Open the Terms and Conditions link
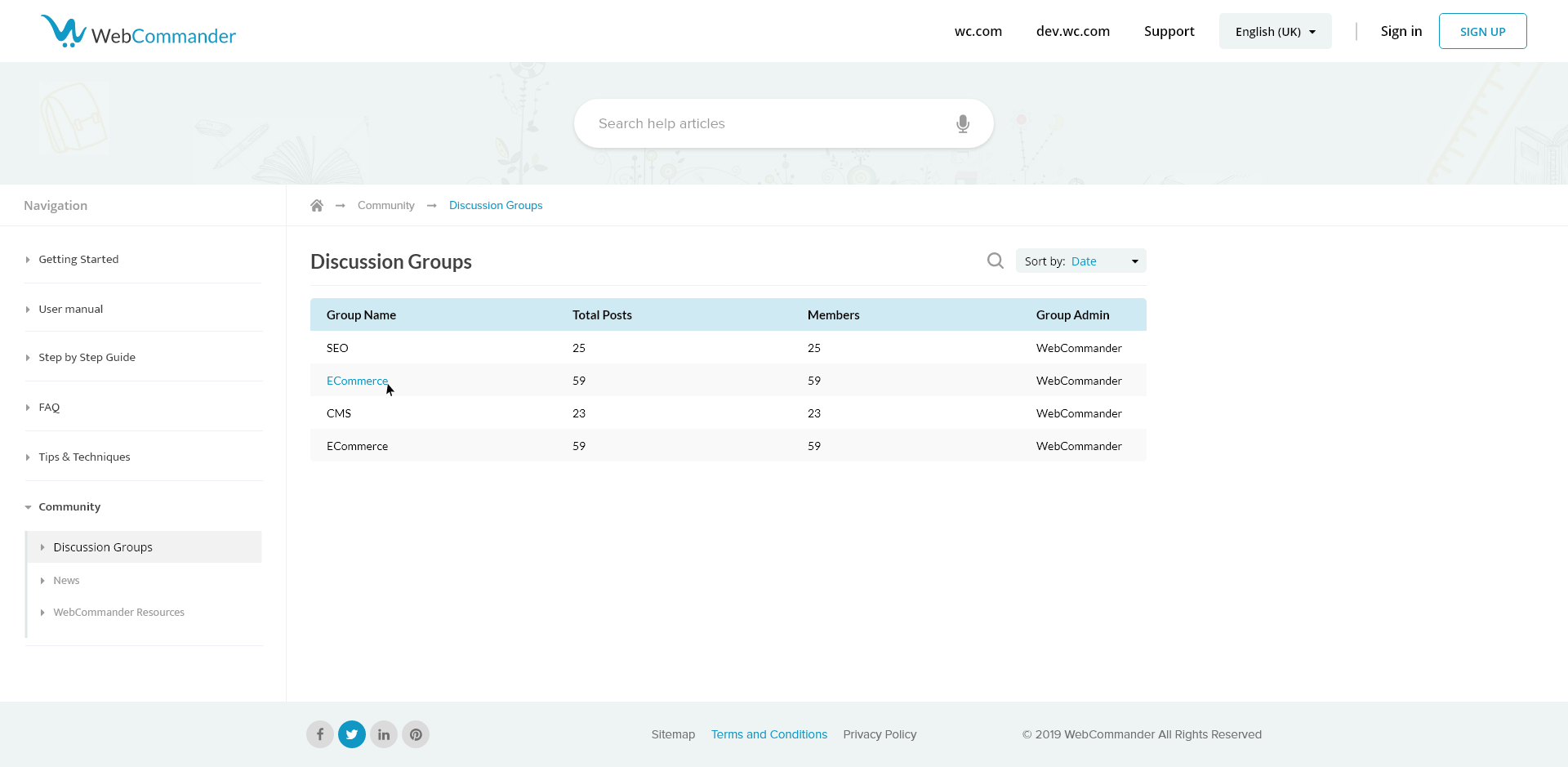Image resolution: width=1568 pixels, height=767 pixels. 768,734
